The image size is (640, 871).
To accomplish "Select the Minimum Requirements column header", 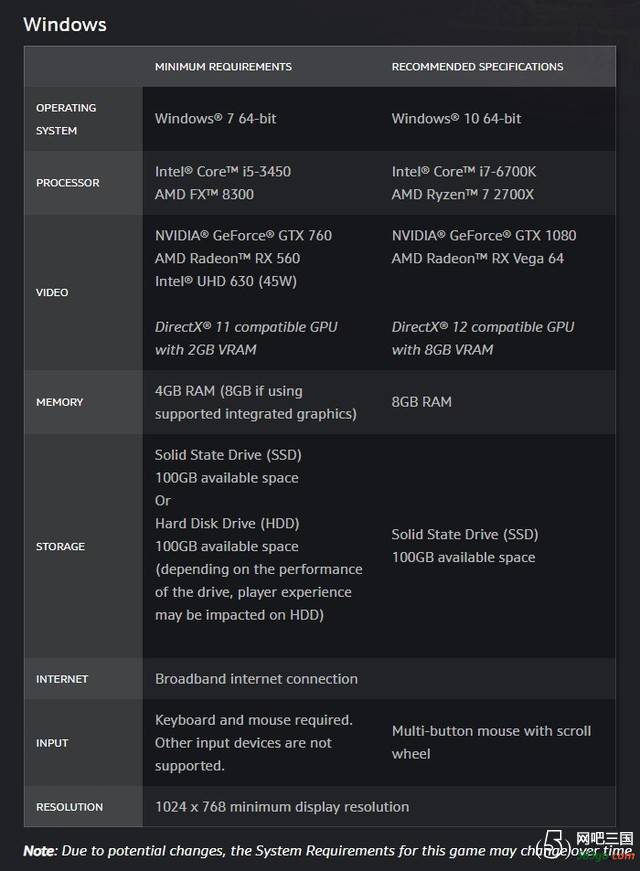I will 223,67.
